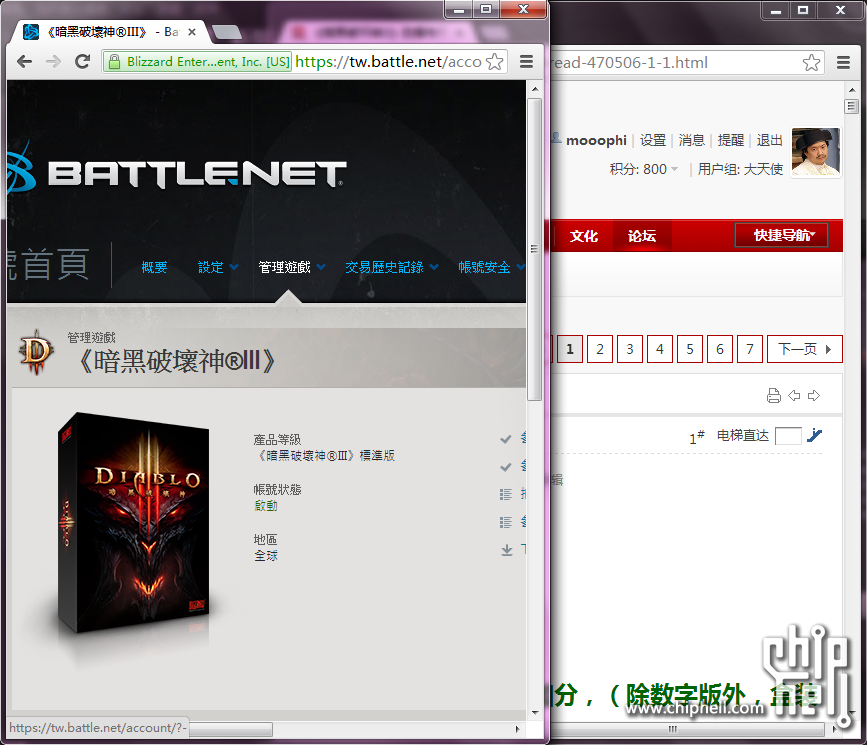This screenshot has height=745, width=867.
Task: Click the first checkmark icon beside 產品等級
Action: coord(505,439)
